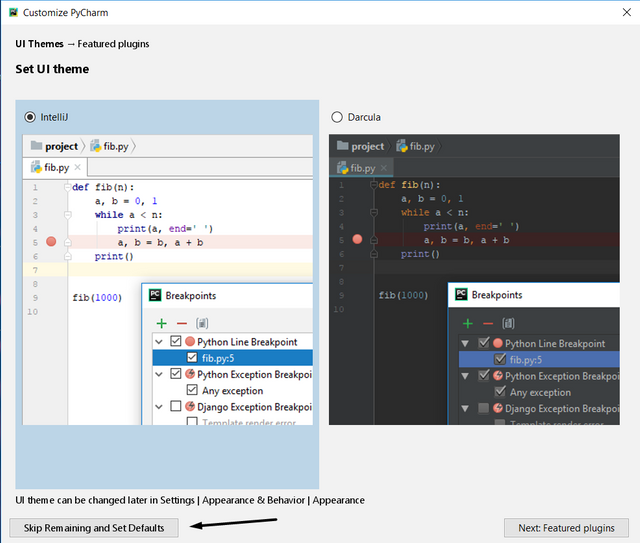Uncheck Python Line Breakpoint in IntelliJ preview
Viewport: 640px width, 543px height.
click(x=176, y=341)
